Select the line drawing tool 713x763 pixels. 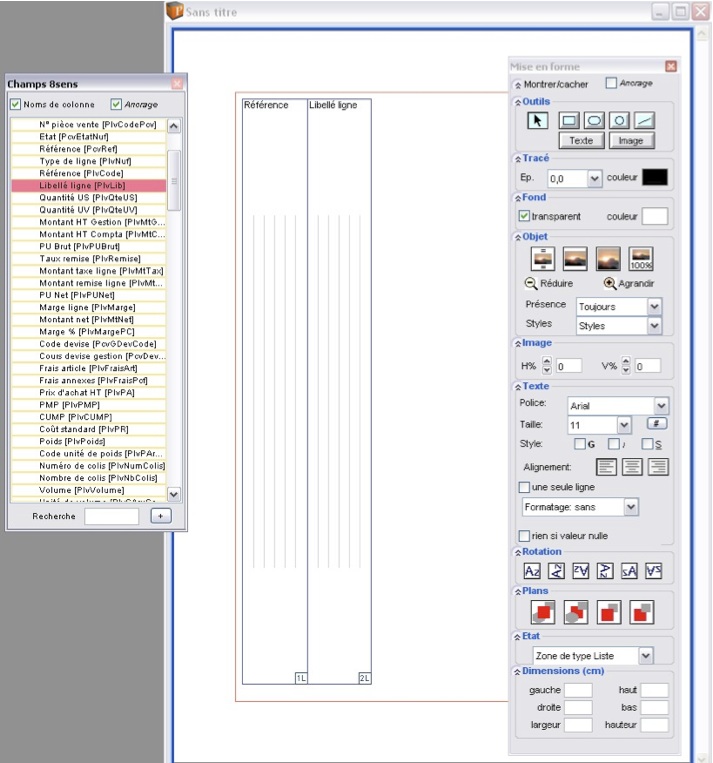tap(644, 120)
